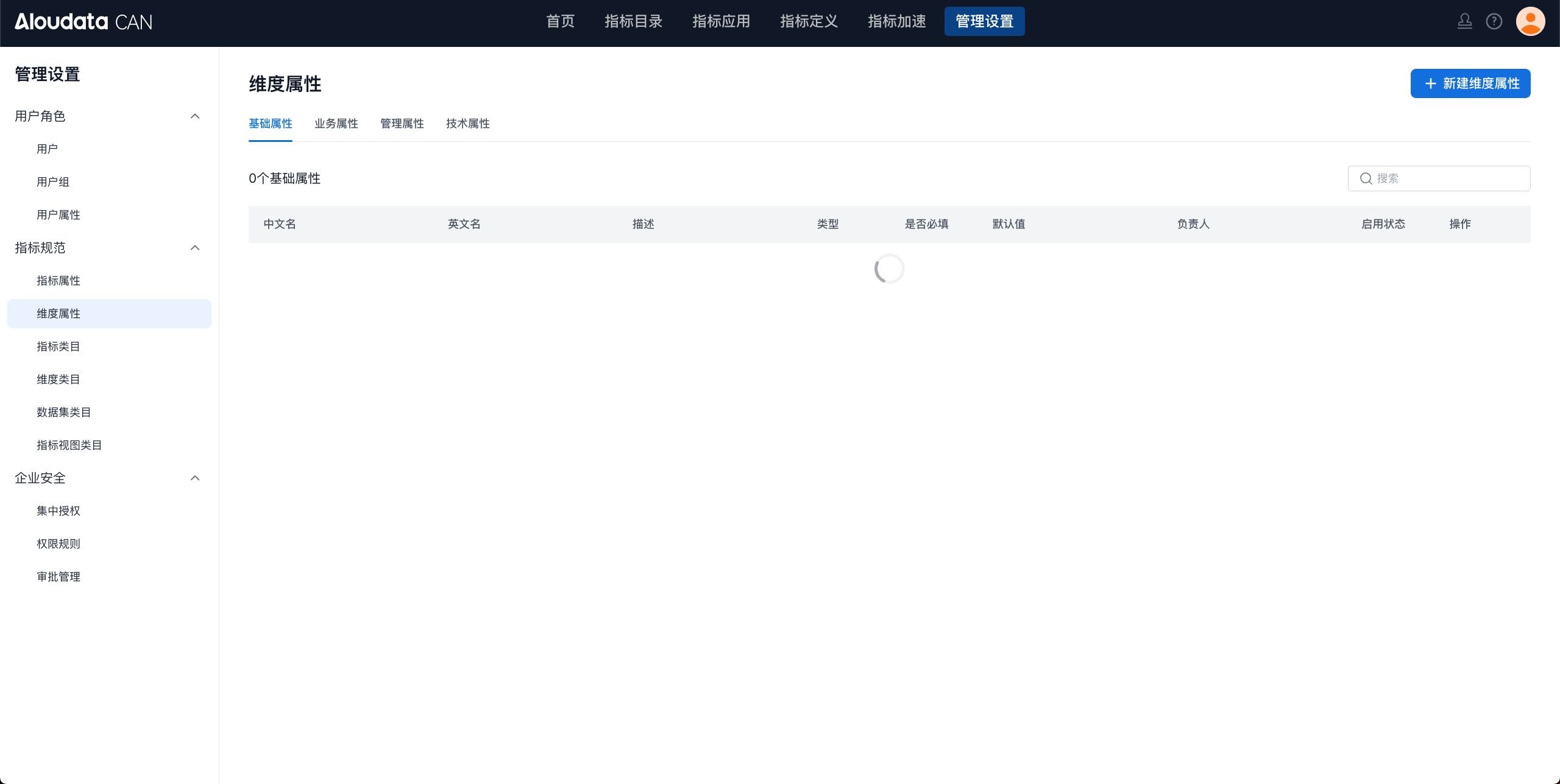
Task: Select 指标属性 in the sidebar
Action: (x=58, y=281)
